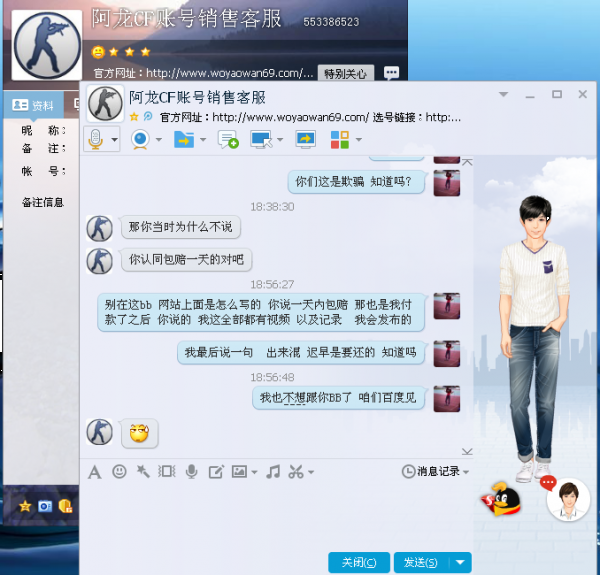This screenshot has width=600, height=575.
Task: Open the handwriting input pad icon
Action: [216, 472]
